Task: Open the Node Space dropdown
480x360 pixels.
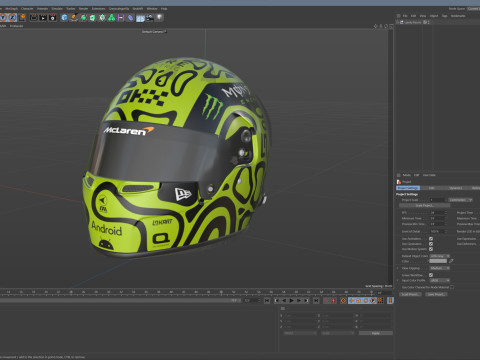Action: coord(473,9)
